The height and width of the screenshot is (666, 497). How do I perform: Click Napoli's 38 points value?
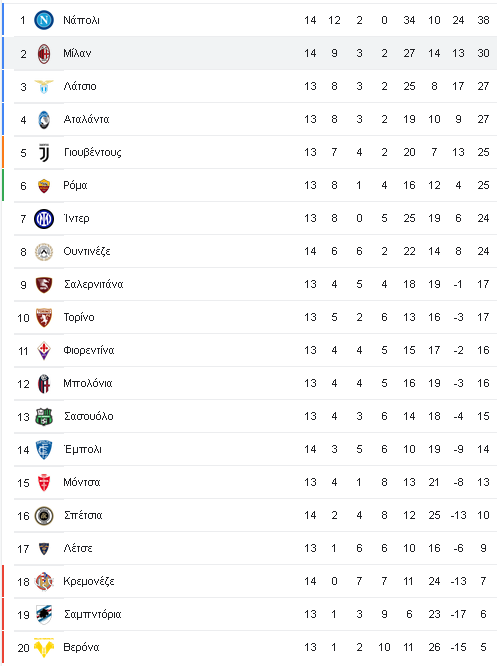[483, 20]
